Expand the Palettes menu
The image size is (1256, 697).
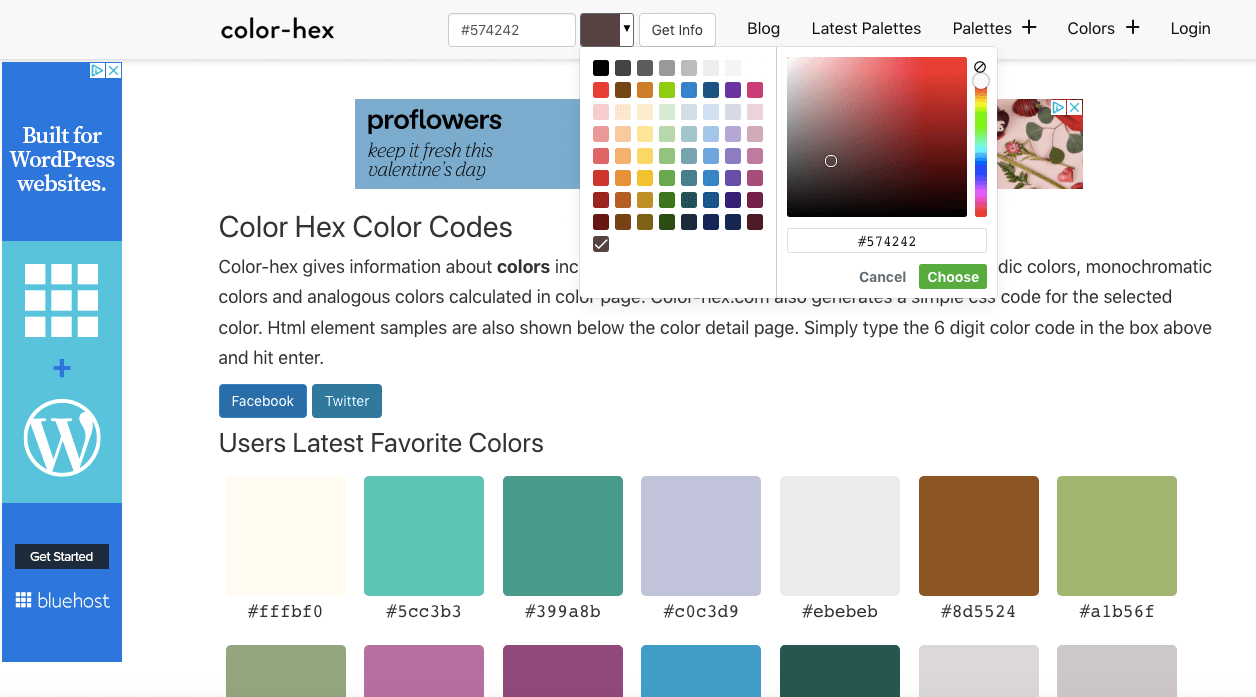coord(994,29)
